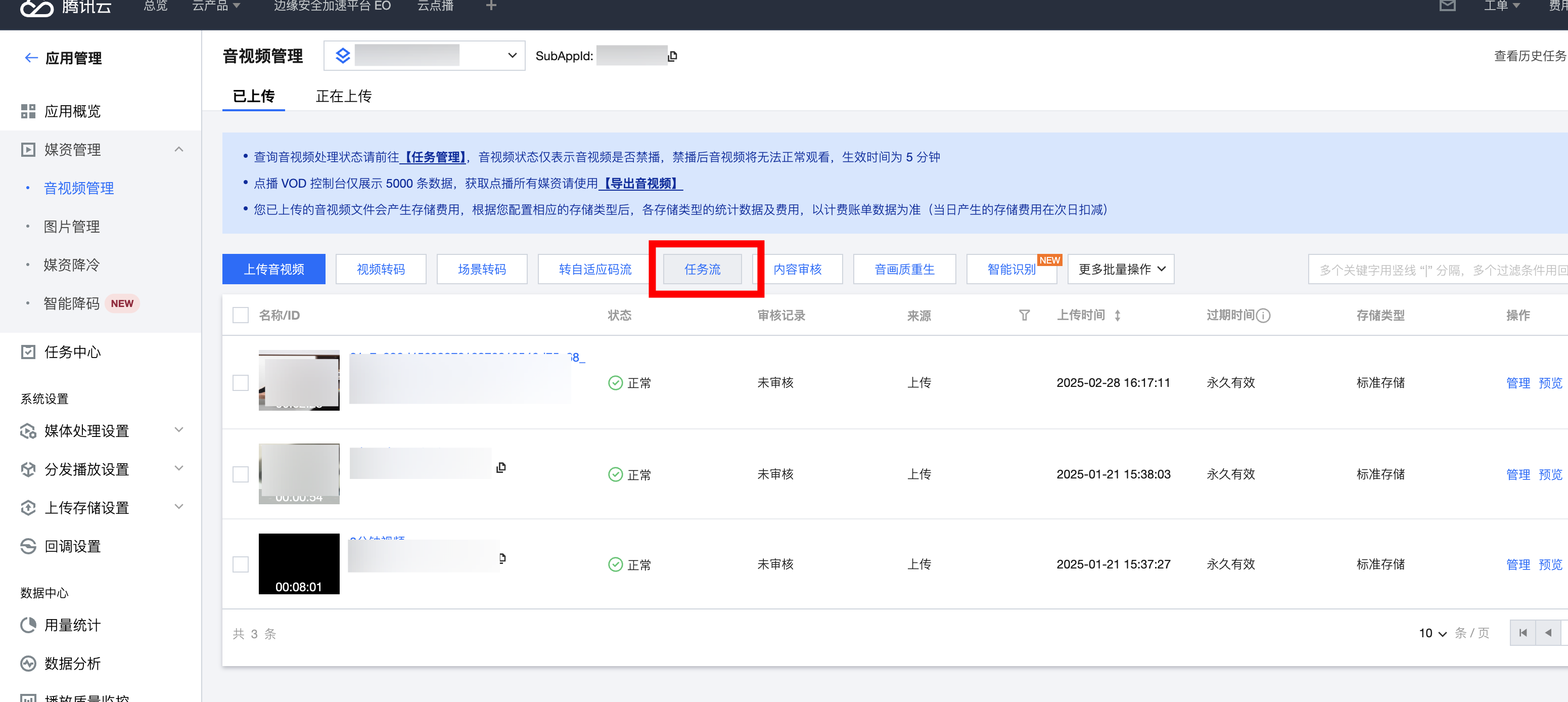The width and height of the screenshot is (1568, 702).
Task: Open the 10 条/页 page size dropdown
Action: click(x=1432, y=633)
